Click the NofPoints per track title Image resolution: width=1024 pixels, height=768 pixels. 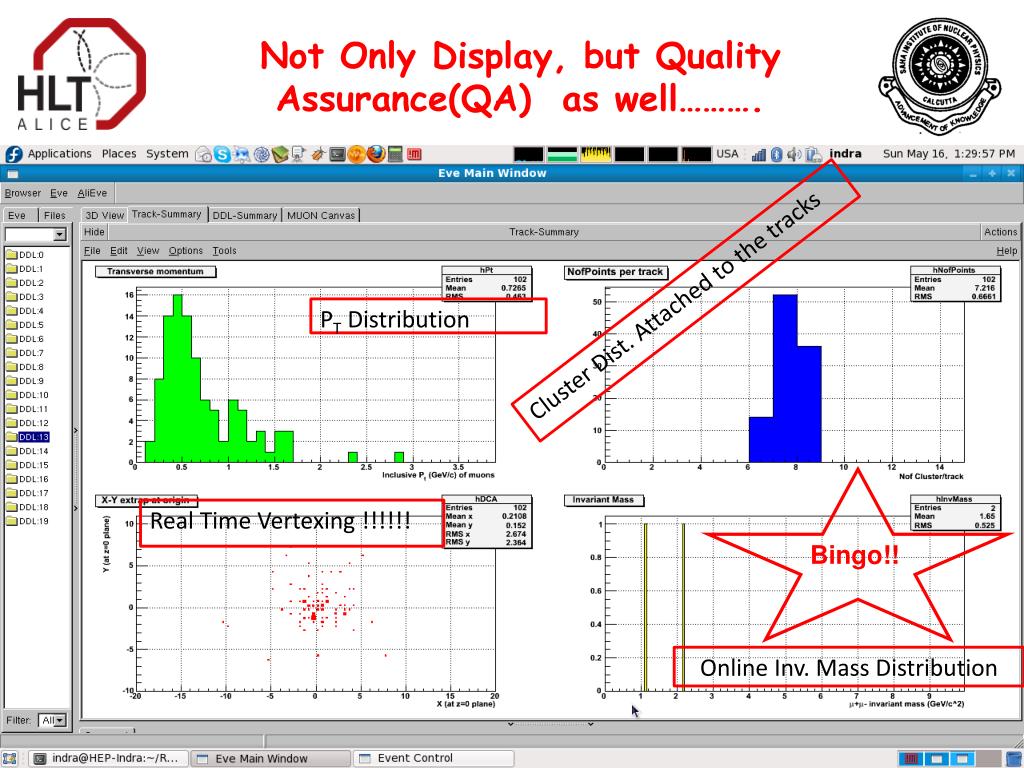coord(615,272)
